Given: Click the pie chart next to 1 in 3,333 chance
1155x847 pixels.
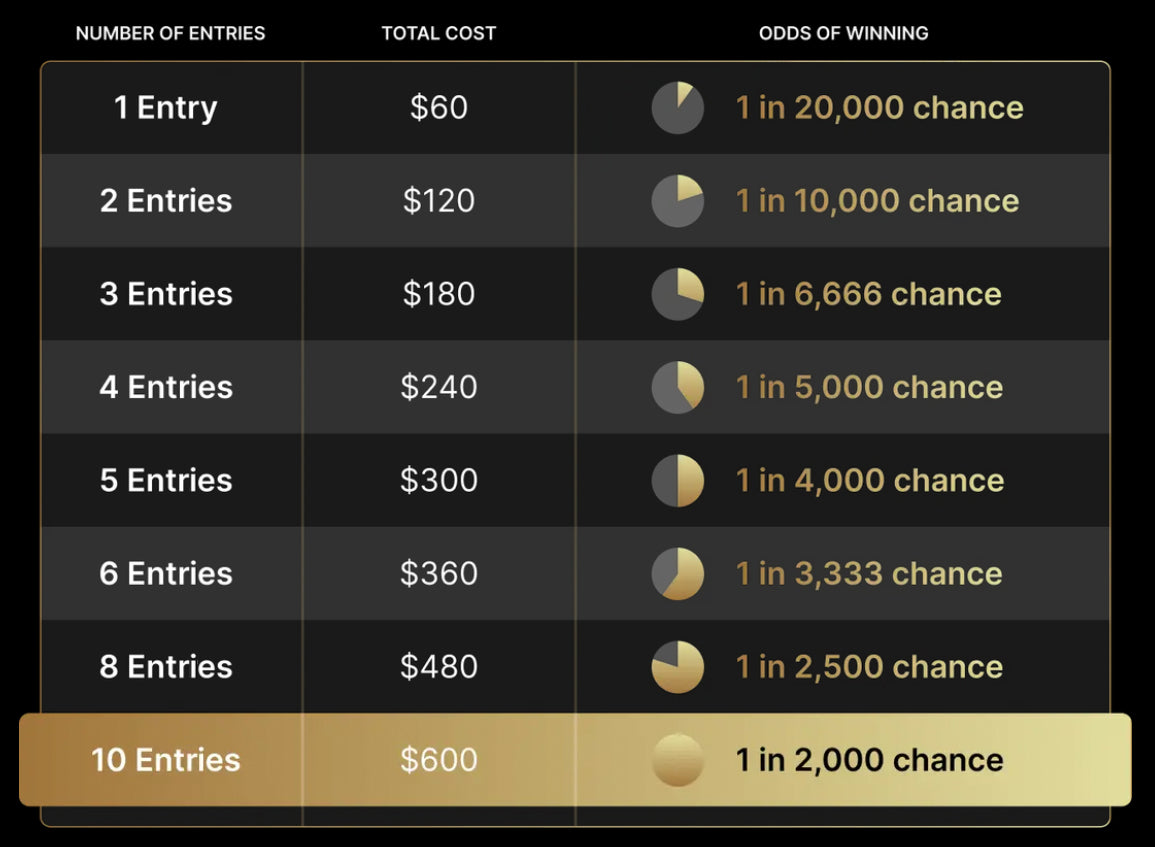Looking at the screenshot, I should coord(678,574).
